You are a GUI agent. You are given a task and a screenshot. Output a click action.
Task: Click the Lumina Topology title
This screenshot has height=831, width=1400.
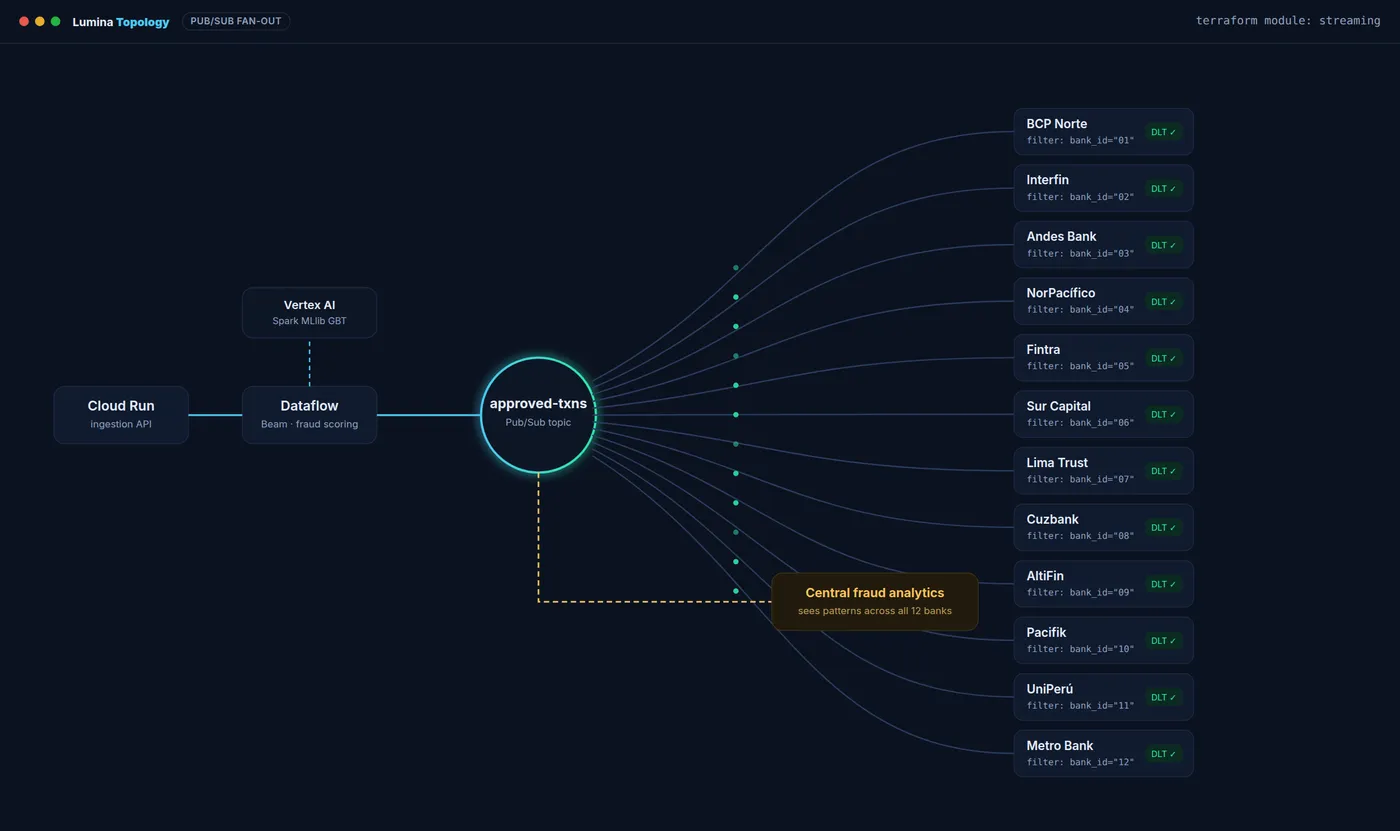pos(121,21)
